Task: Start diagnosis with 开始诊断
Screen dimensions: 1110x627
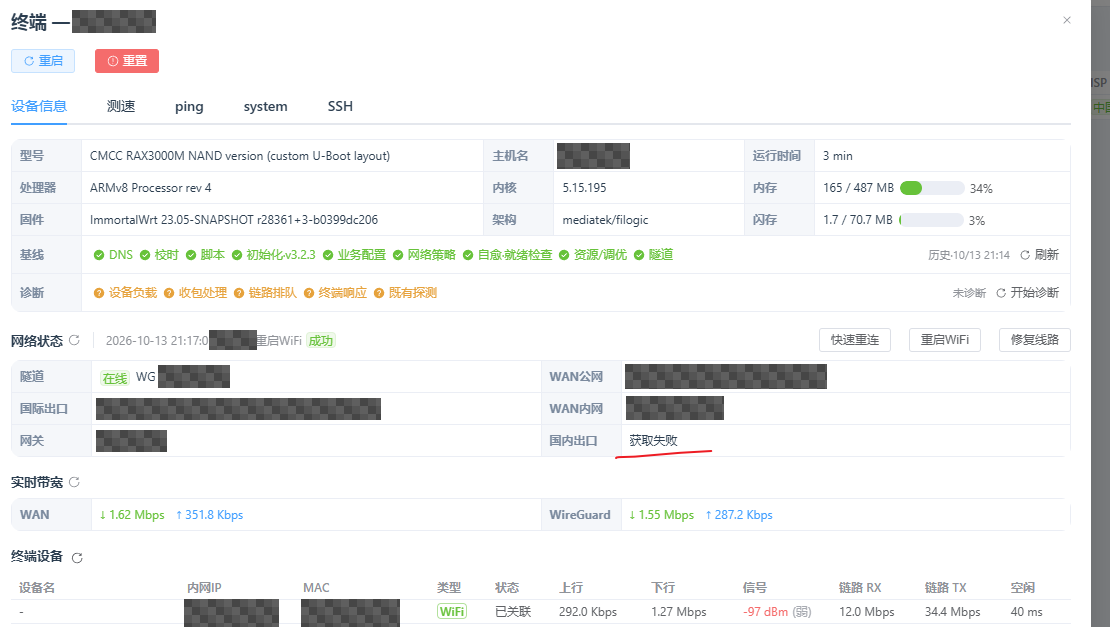Action: coord(1027,293)
